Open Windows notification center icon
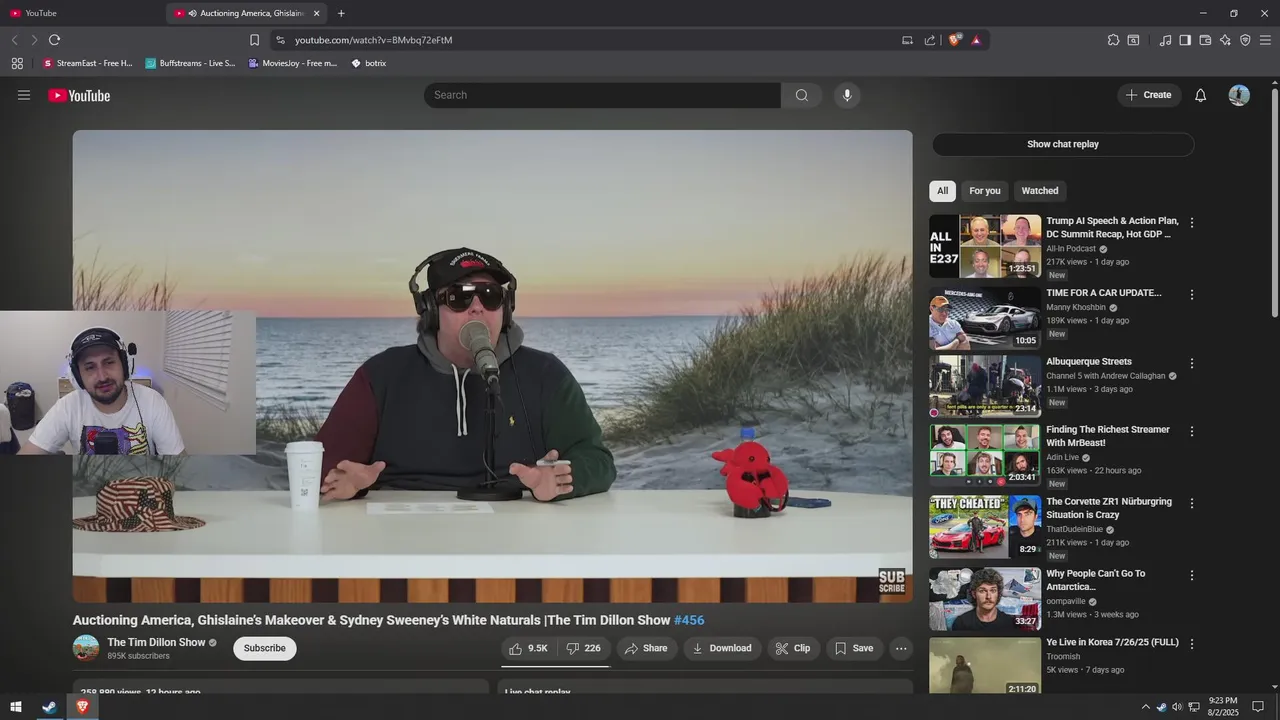 (x=1258, y=707)
